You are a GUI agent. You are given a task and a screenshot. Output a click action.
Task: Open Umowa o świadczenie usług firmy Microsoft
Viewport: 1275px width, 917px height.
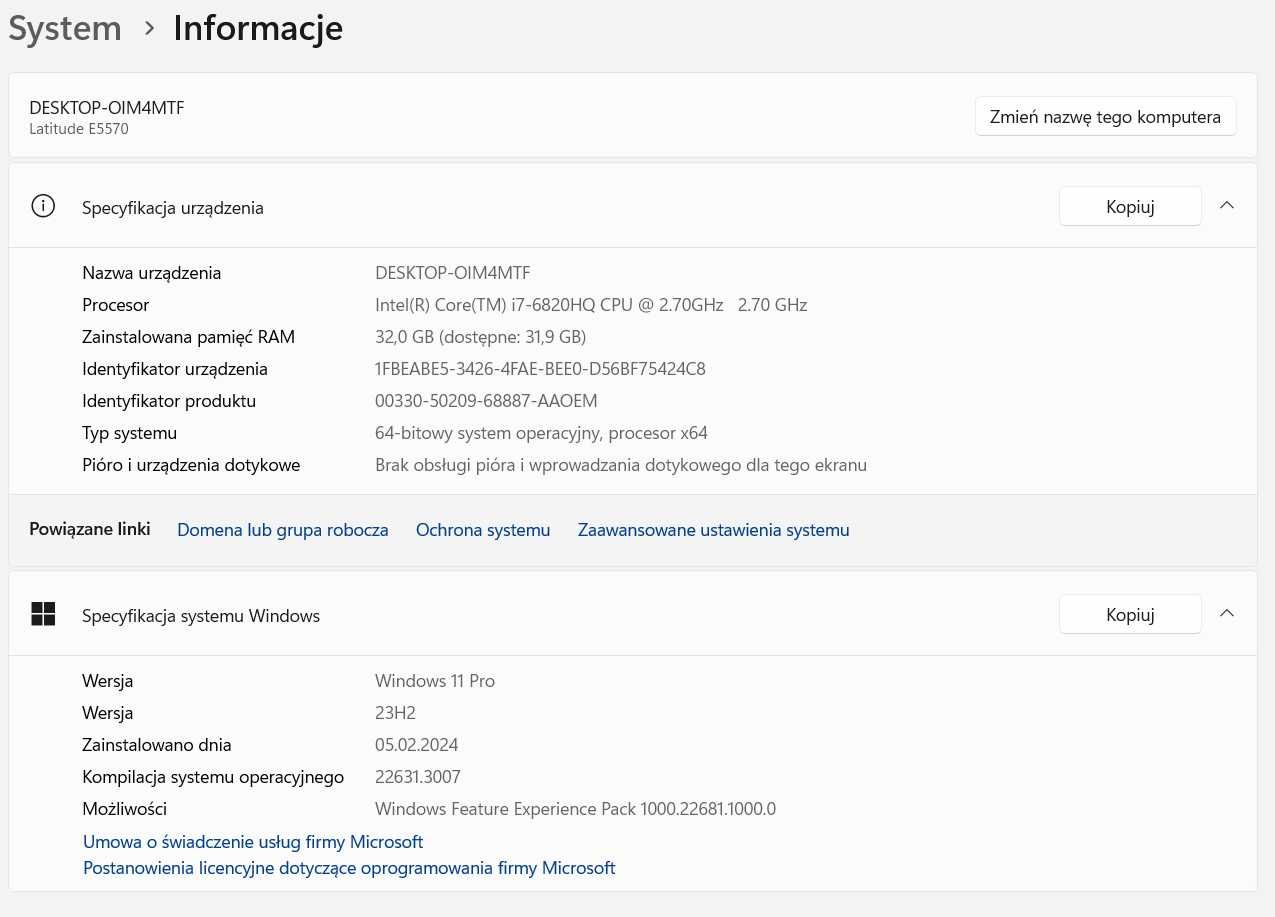(x=253, y=842)
